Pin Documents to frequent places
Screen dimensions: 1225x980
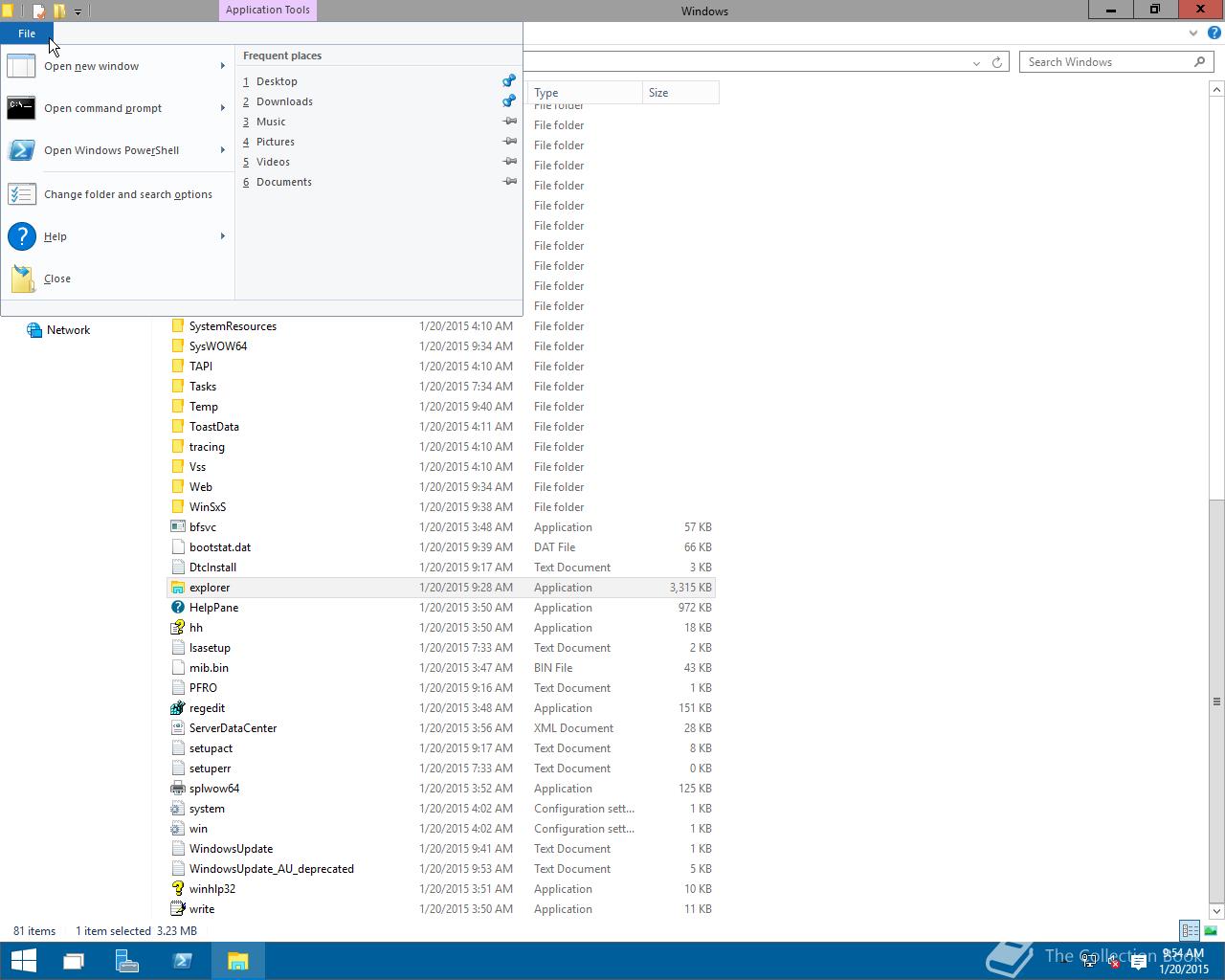(509, 182)
